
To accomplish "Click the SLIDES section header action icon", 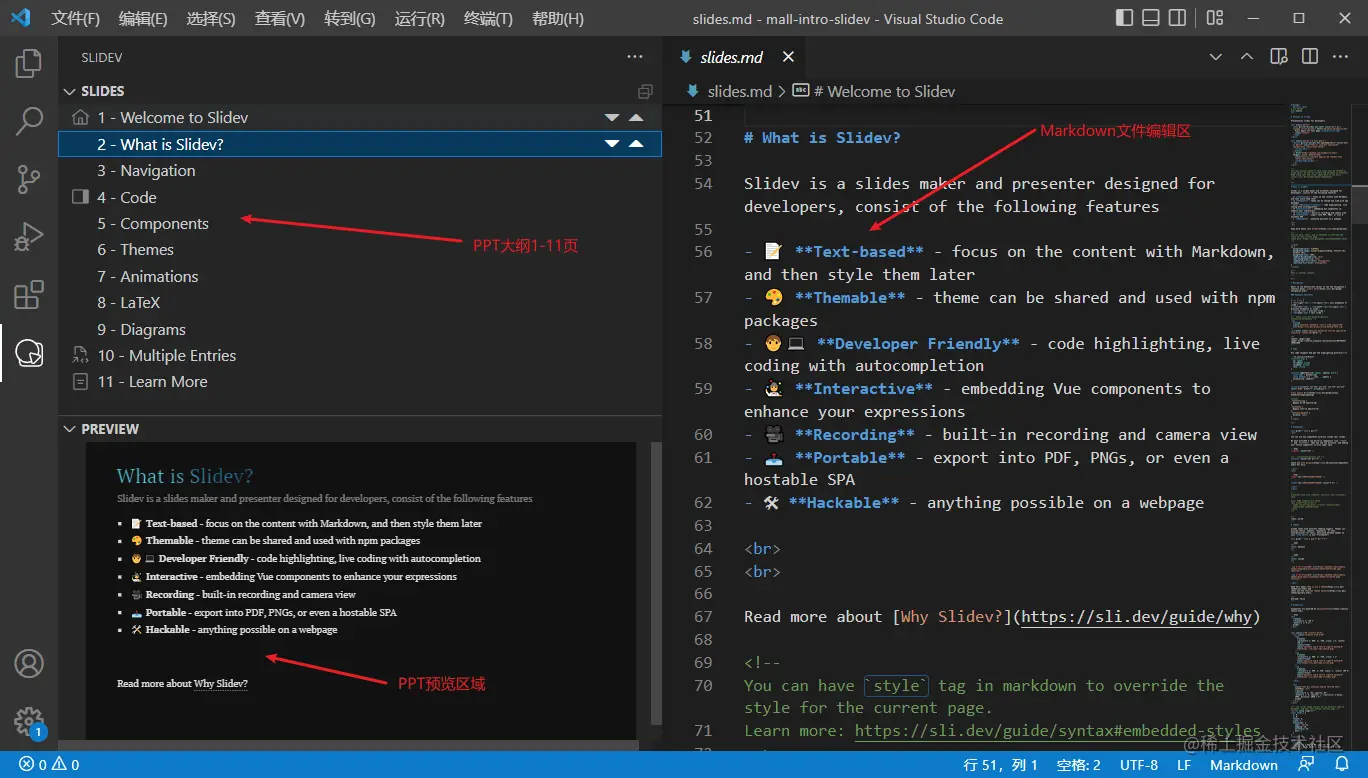I will pos(645,91).
